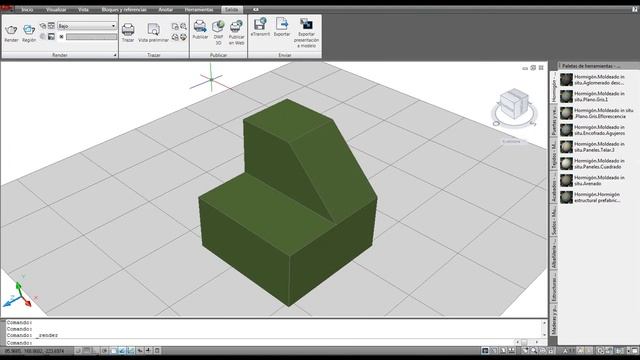Click the Plano.Gris.1 material sphere

[x=567, y=96]
